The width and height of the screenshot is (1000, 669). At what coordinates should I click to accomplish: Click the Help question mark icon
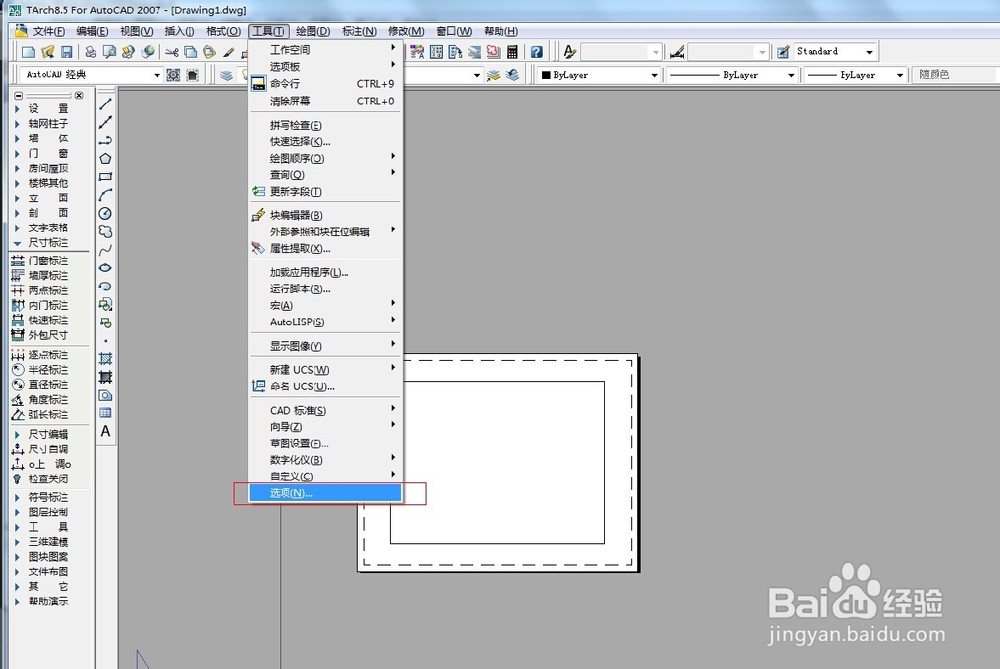(536, 52)
